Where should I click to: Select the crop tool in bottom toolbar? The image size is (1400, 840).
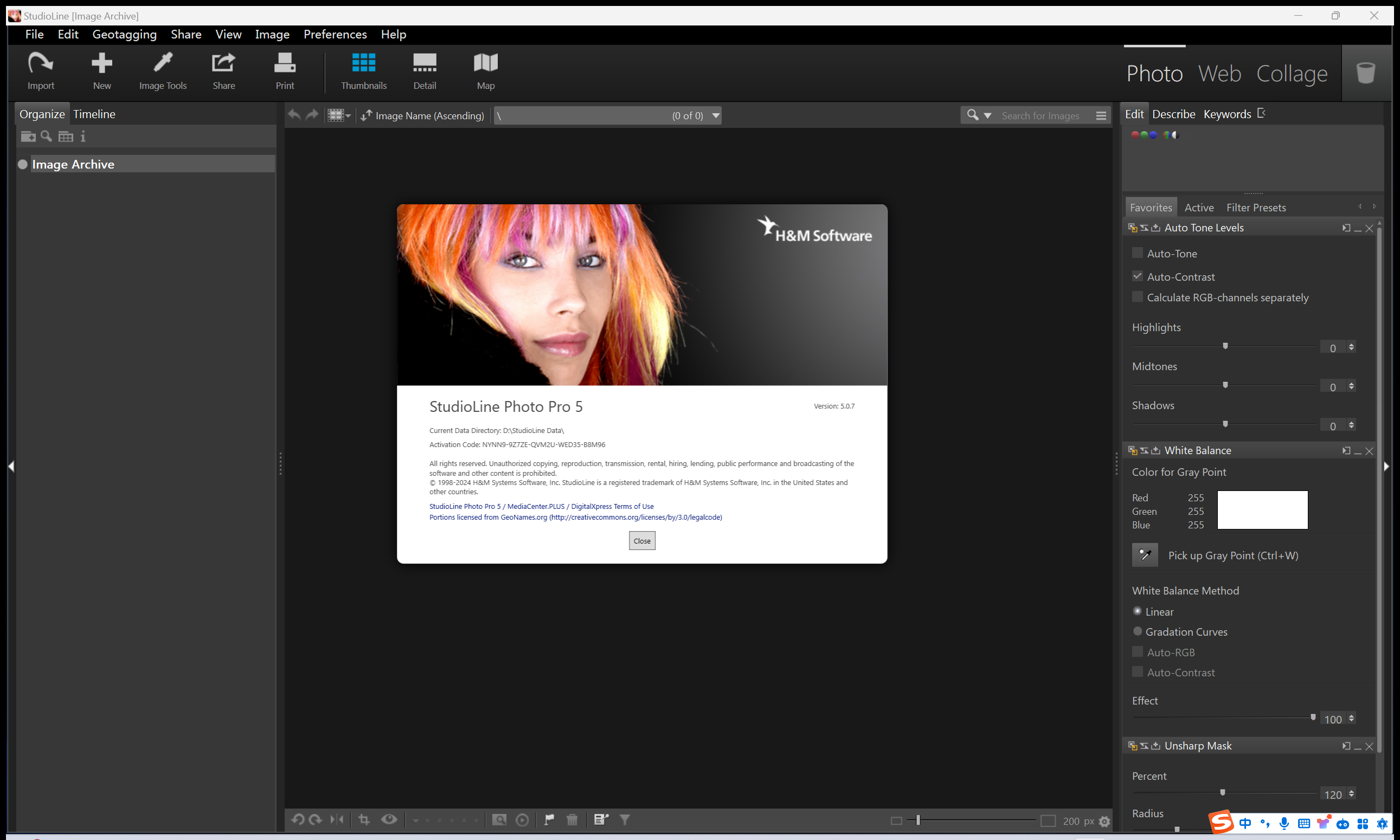(x=364, y=819)
